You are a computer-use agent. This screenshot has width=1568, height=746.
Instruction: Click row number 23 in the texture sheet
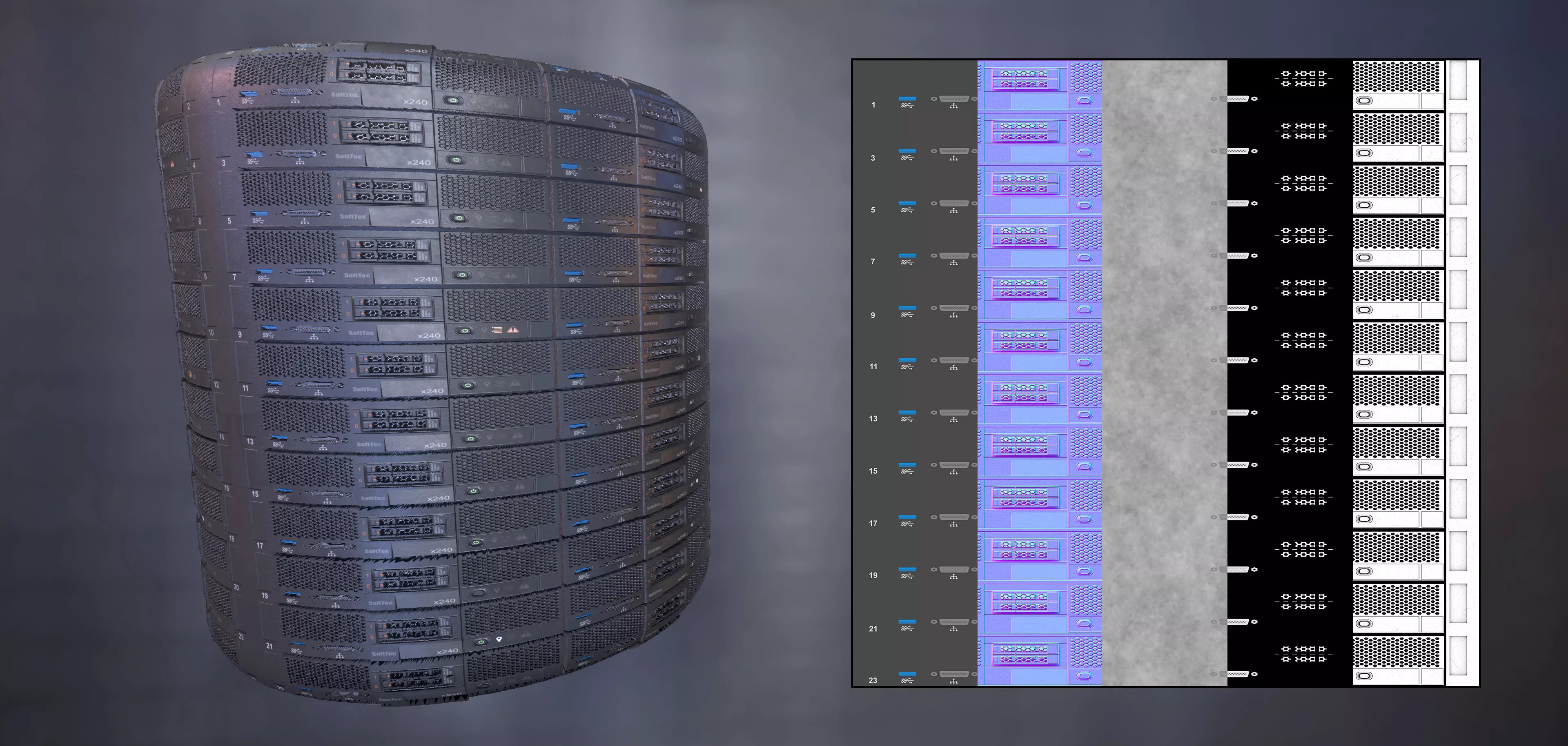(x=873, y=680)
